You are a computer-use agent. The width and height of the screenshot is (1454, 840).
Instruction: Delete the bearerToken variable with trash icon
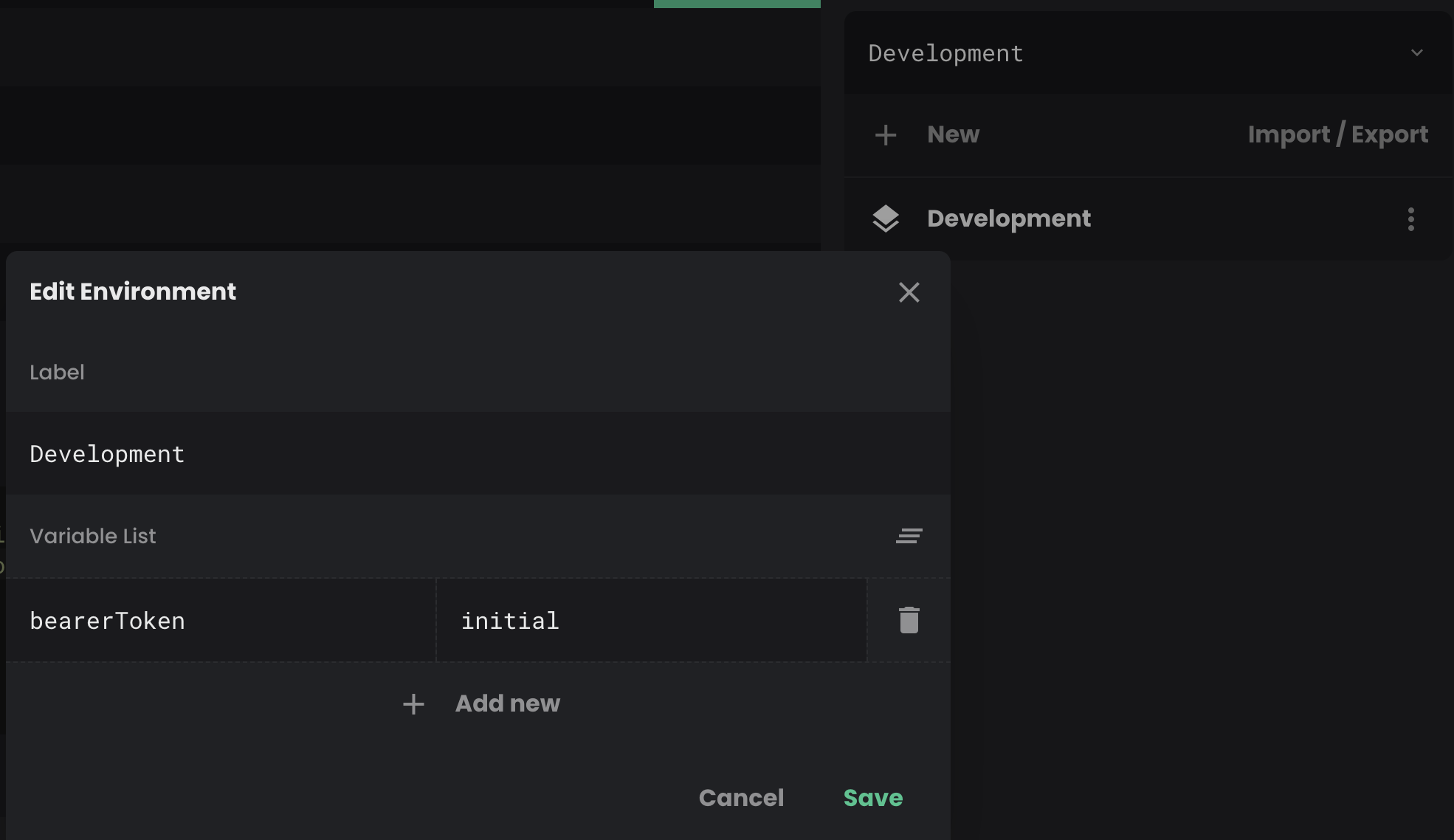pyautogui.click(x=909, y=620)
